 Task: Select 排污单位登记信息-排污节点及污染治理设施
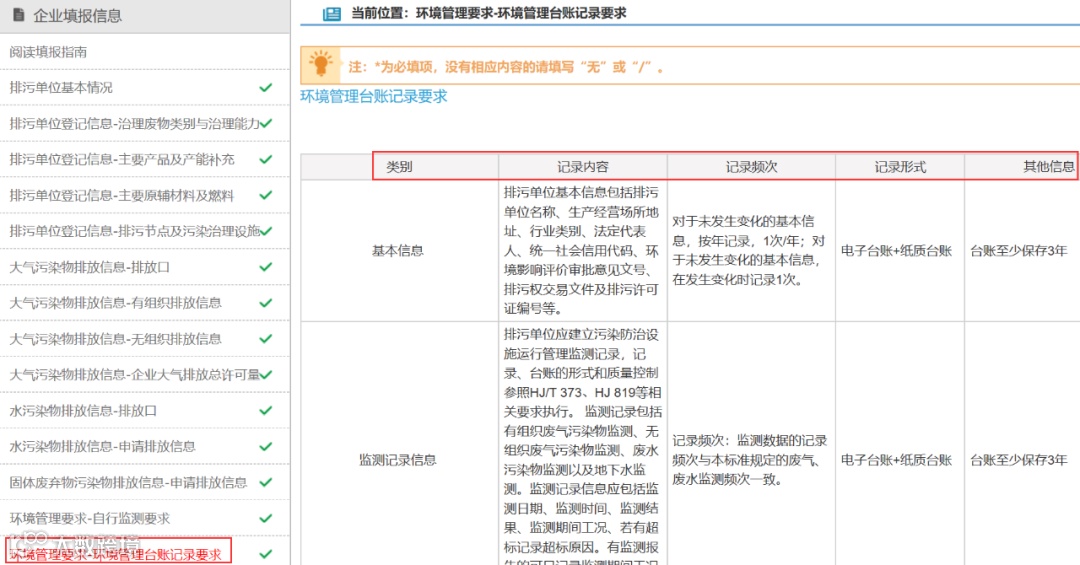[134, 231]
